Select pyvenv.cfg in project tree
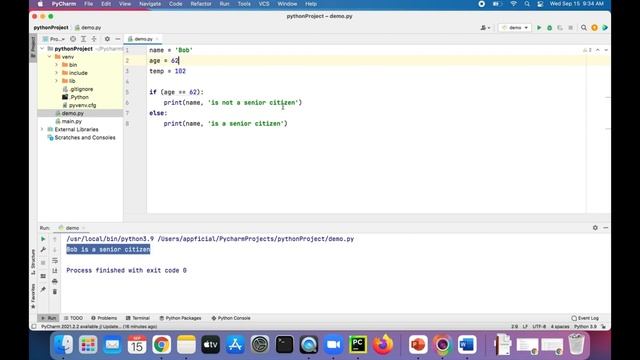This screenshot has width=640, height=360. click(x=79, y=105)
